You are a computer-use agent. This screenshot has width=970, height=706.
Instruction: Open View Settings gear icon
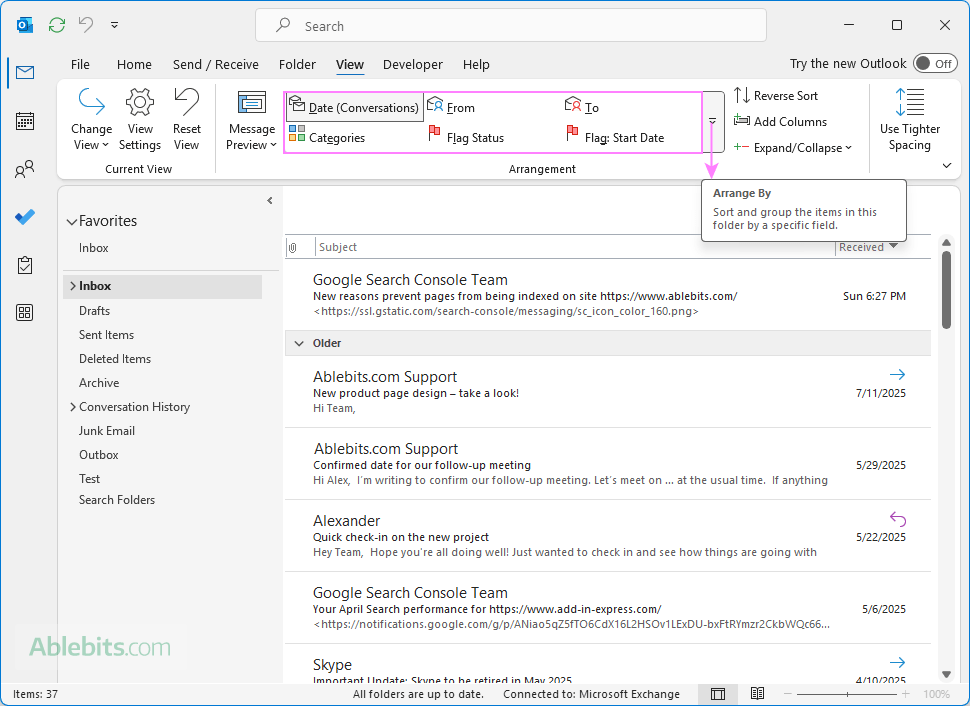(140, 103)
